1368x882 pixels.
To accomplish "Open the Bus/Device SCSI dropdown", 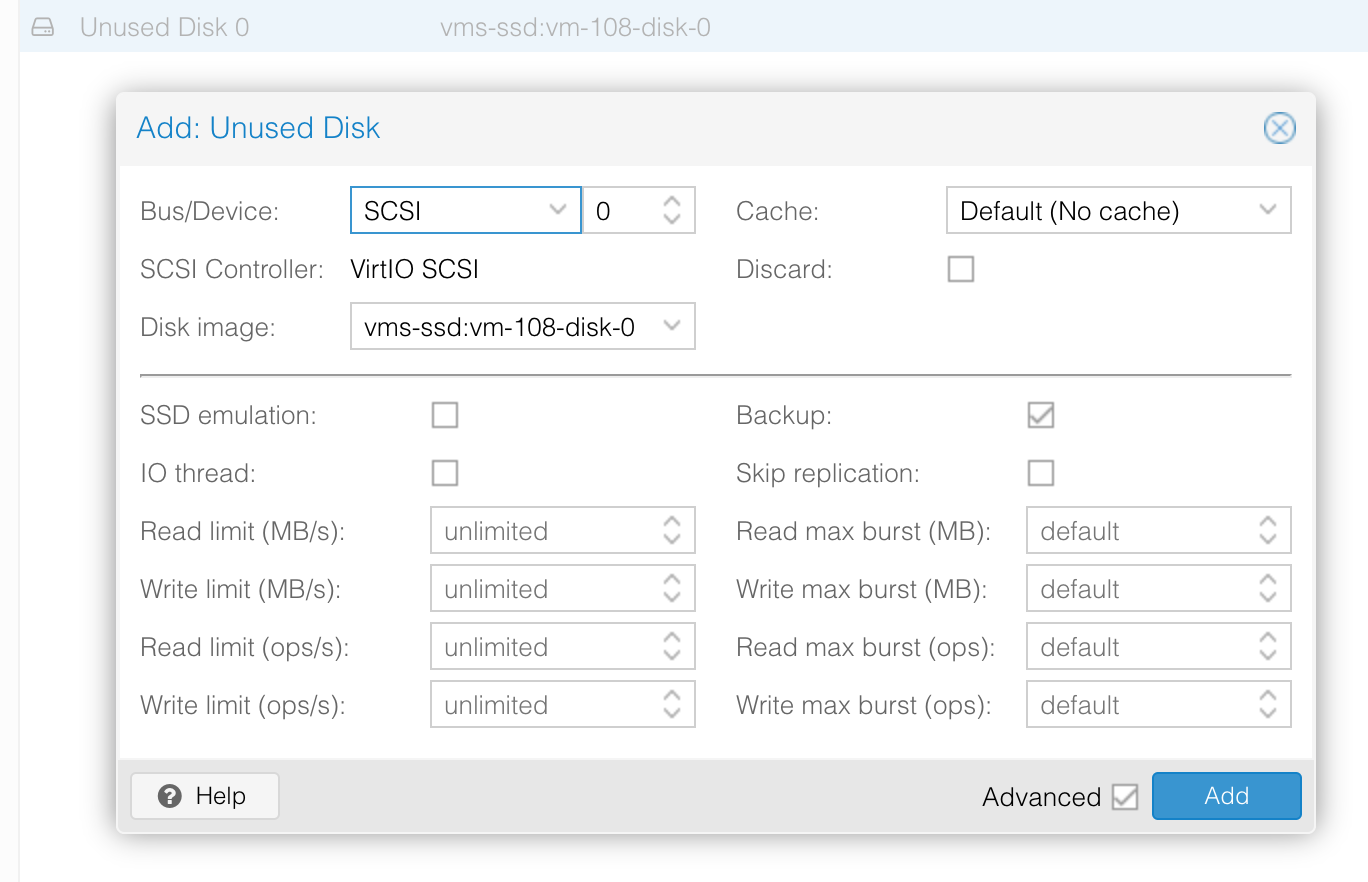I will pyautogui.click(x=465, y=211).
